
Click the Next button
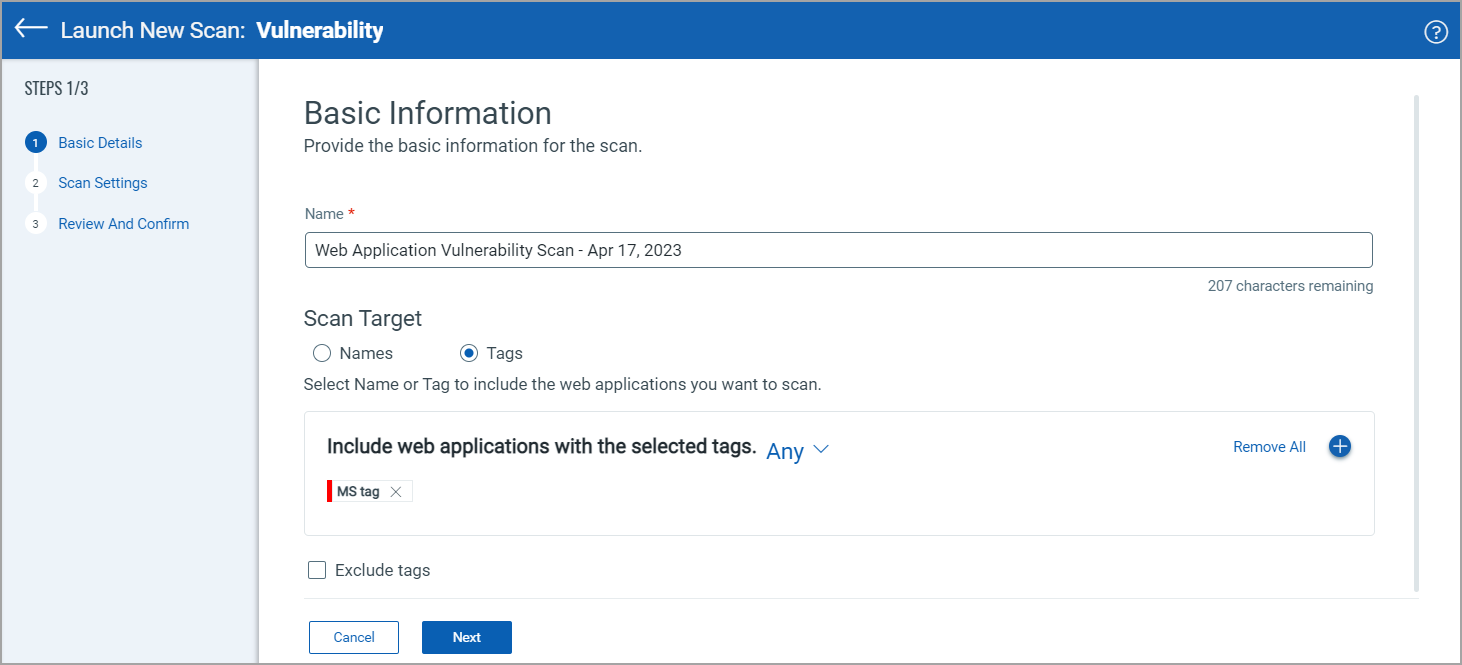click(467, 637)
